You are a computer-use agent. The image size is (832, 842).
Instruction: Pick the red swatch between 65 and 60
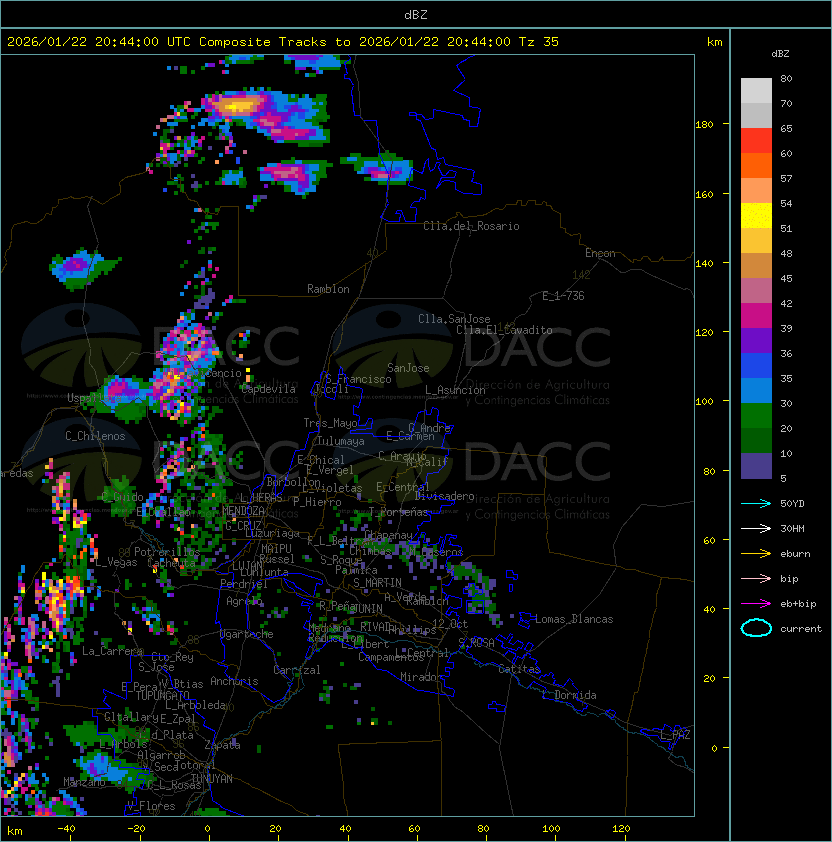point(756,141)
